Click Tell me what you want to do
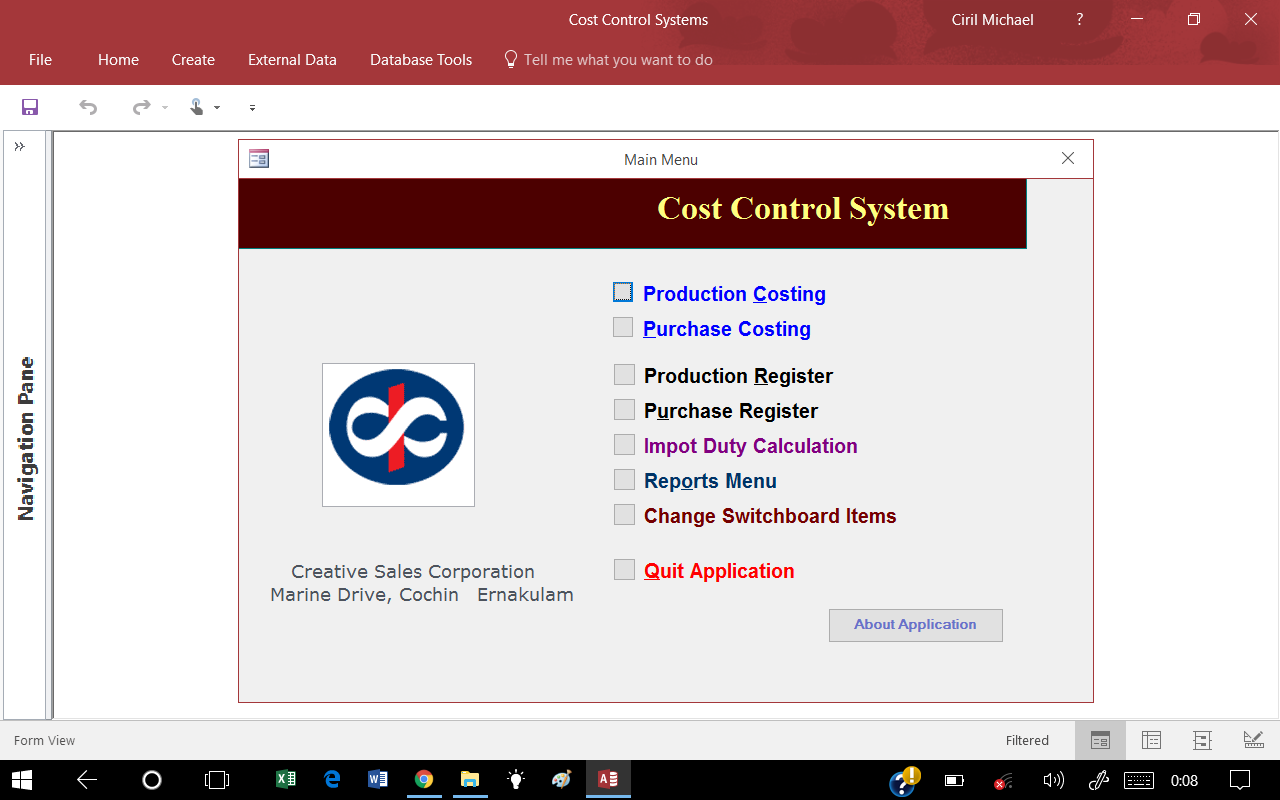Viewport: 1280px width, 800px height. [608, 60]
